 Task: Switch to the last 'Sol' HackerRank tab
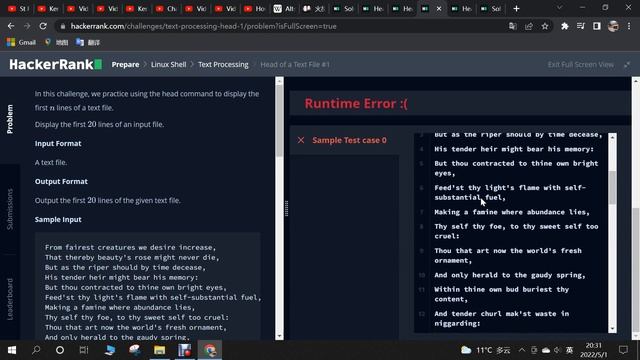(491, 9)
